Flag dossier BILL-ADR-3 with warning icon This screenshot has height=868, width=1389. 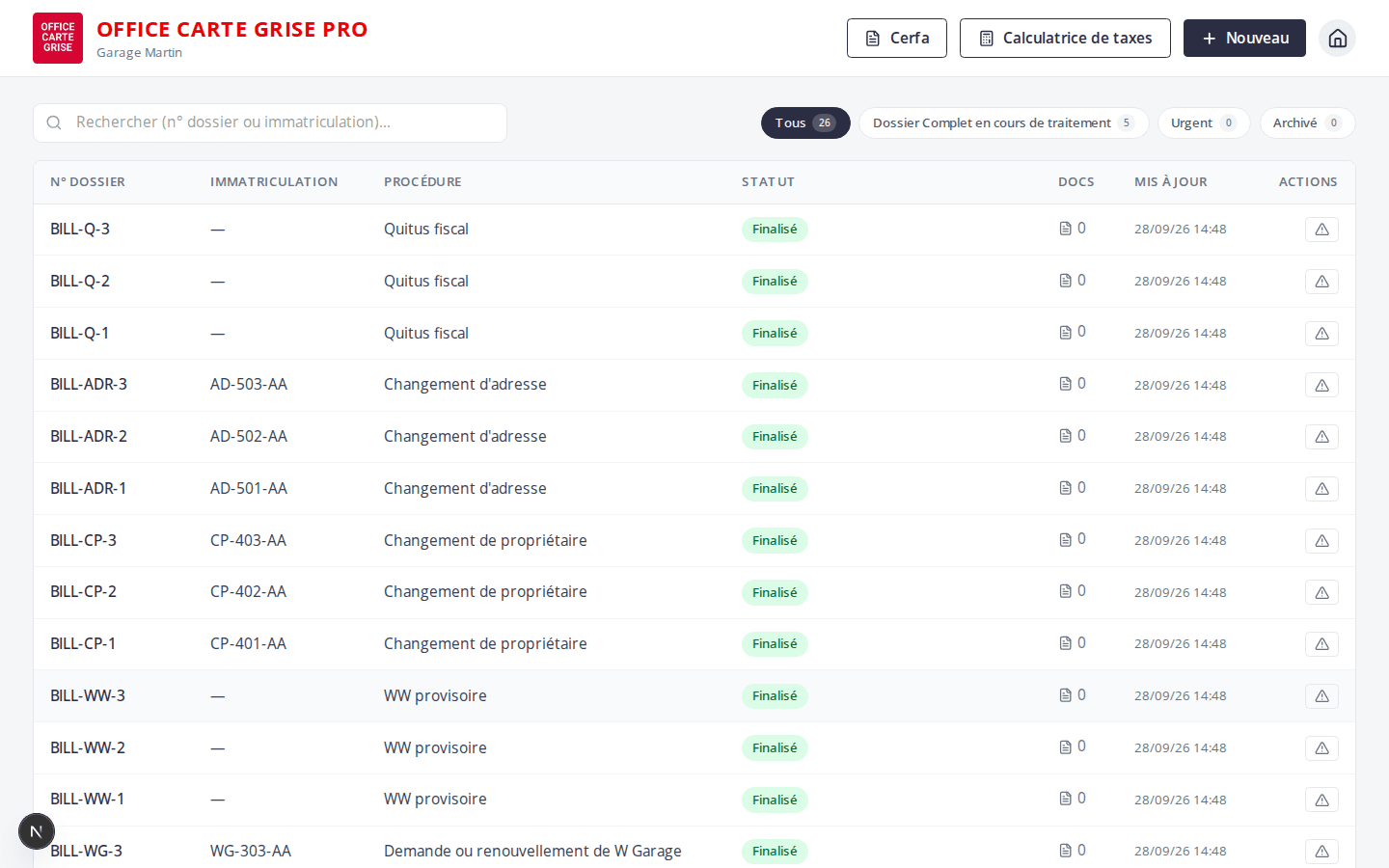[x=1321, y=386]
